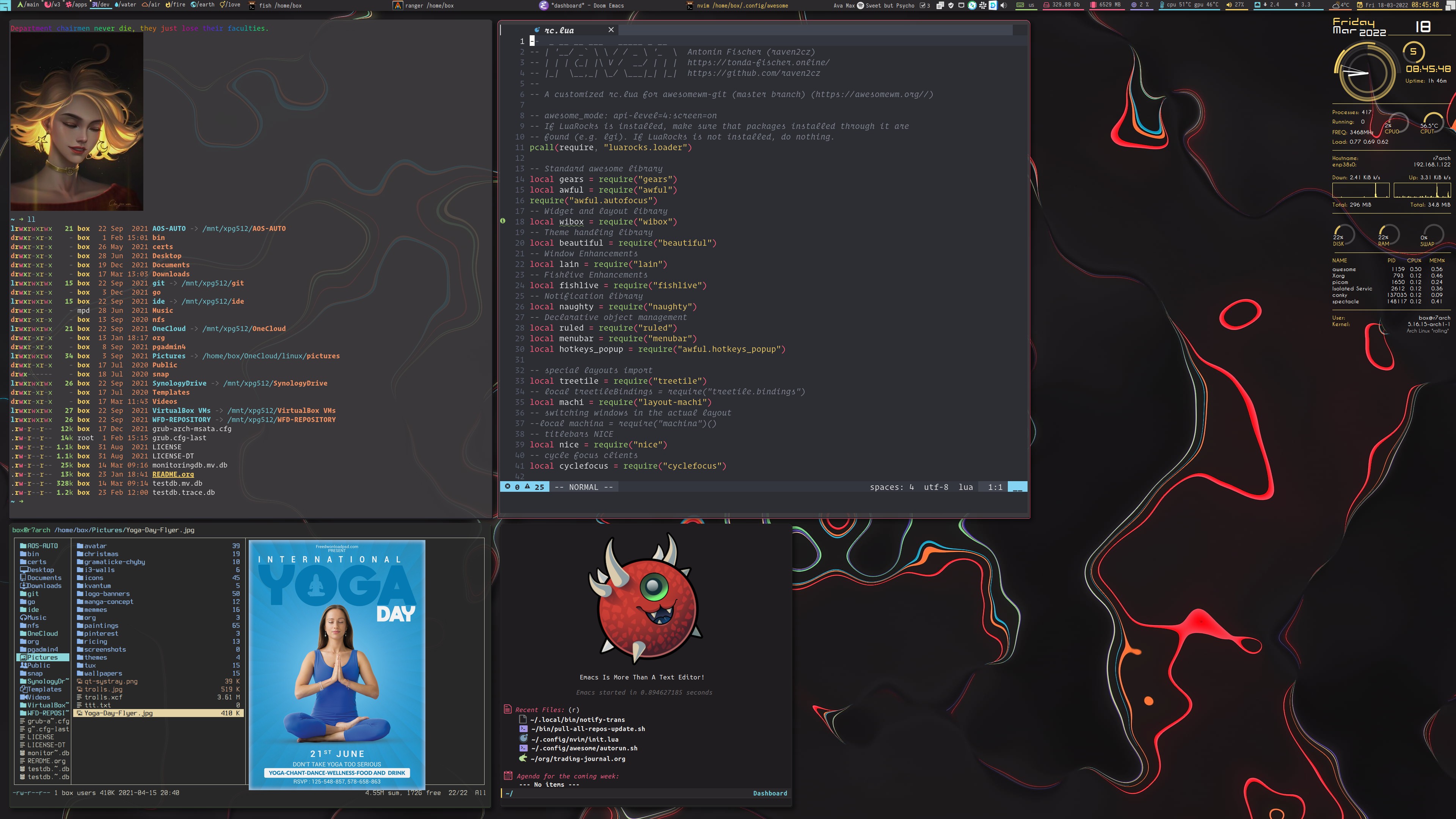
Task: Click the shield security tray icon
Action: pyautogui.click(x=951, y=6)
